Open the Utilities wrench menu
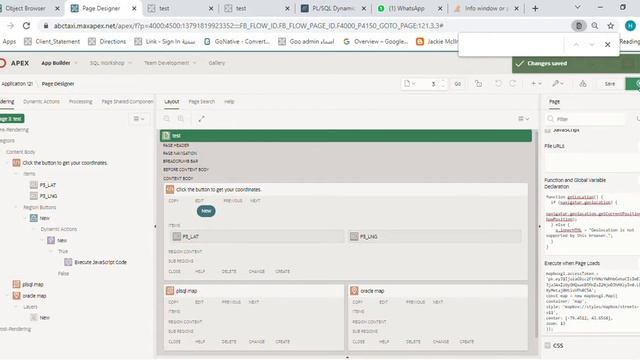 pos(558,84)
